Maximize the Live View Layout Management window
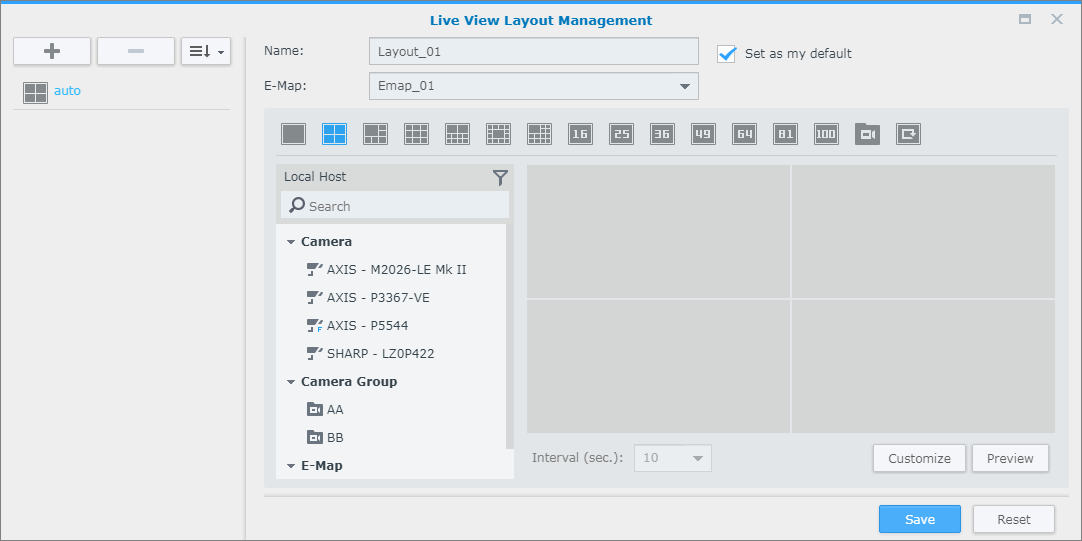 [1025, 19]
